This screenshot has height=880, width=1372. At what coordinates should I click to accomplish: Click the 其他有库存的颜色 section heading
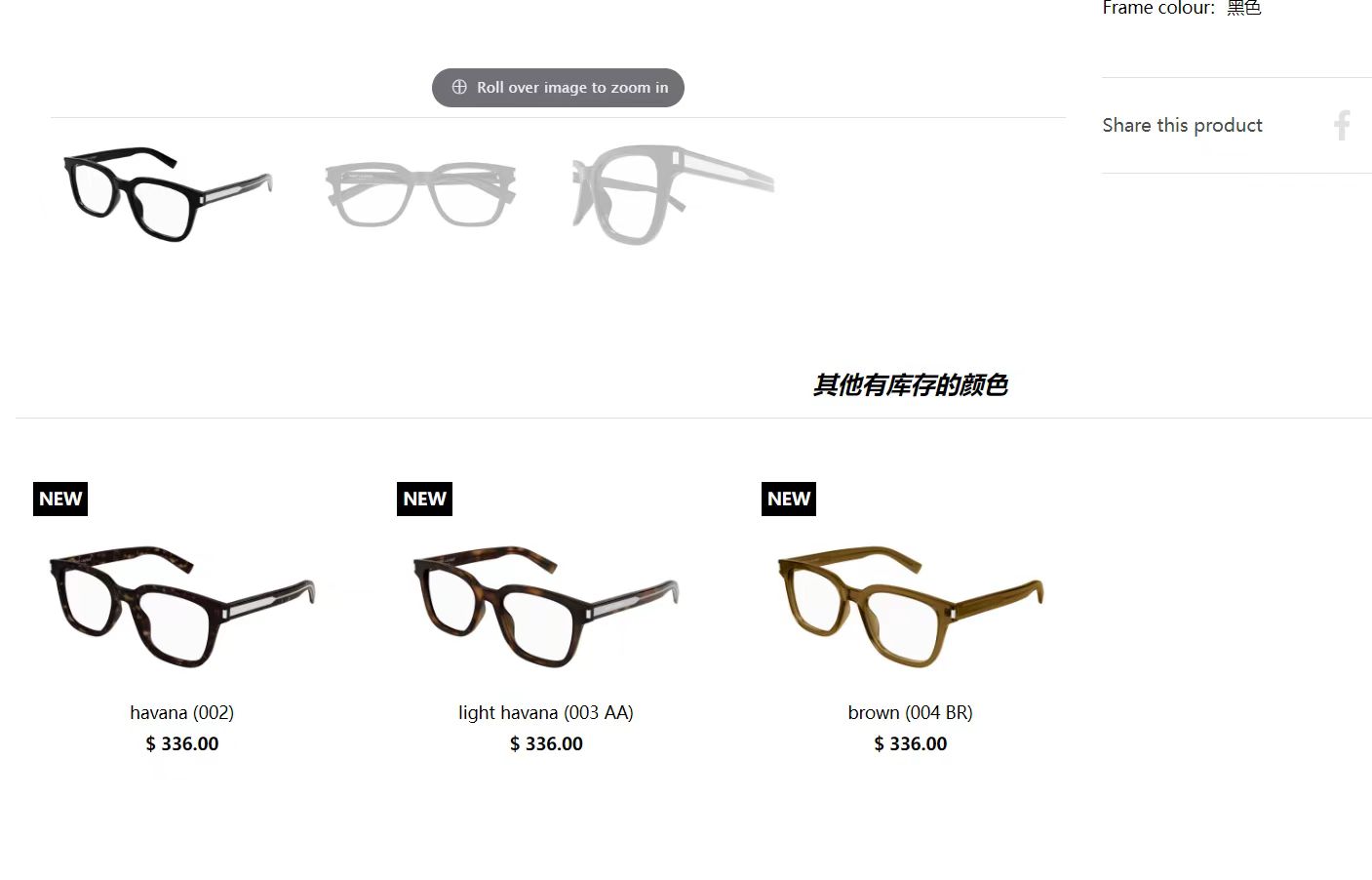(x=911, y=385)
